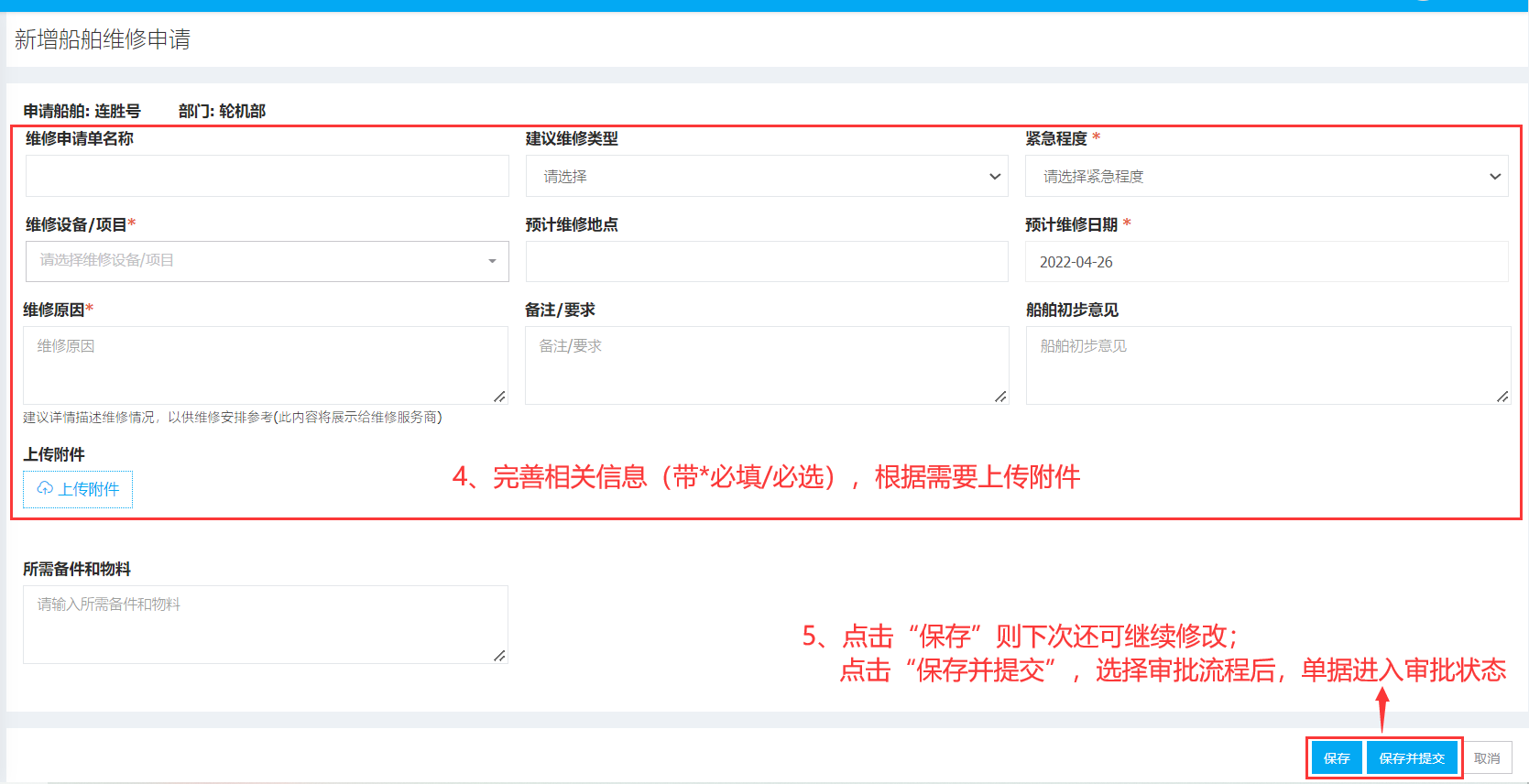This screenshot has width=1529, height=784.
Task: Click the 维修原因 field label
Action: point(58,310)
